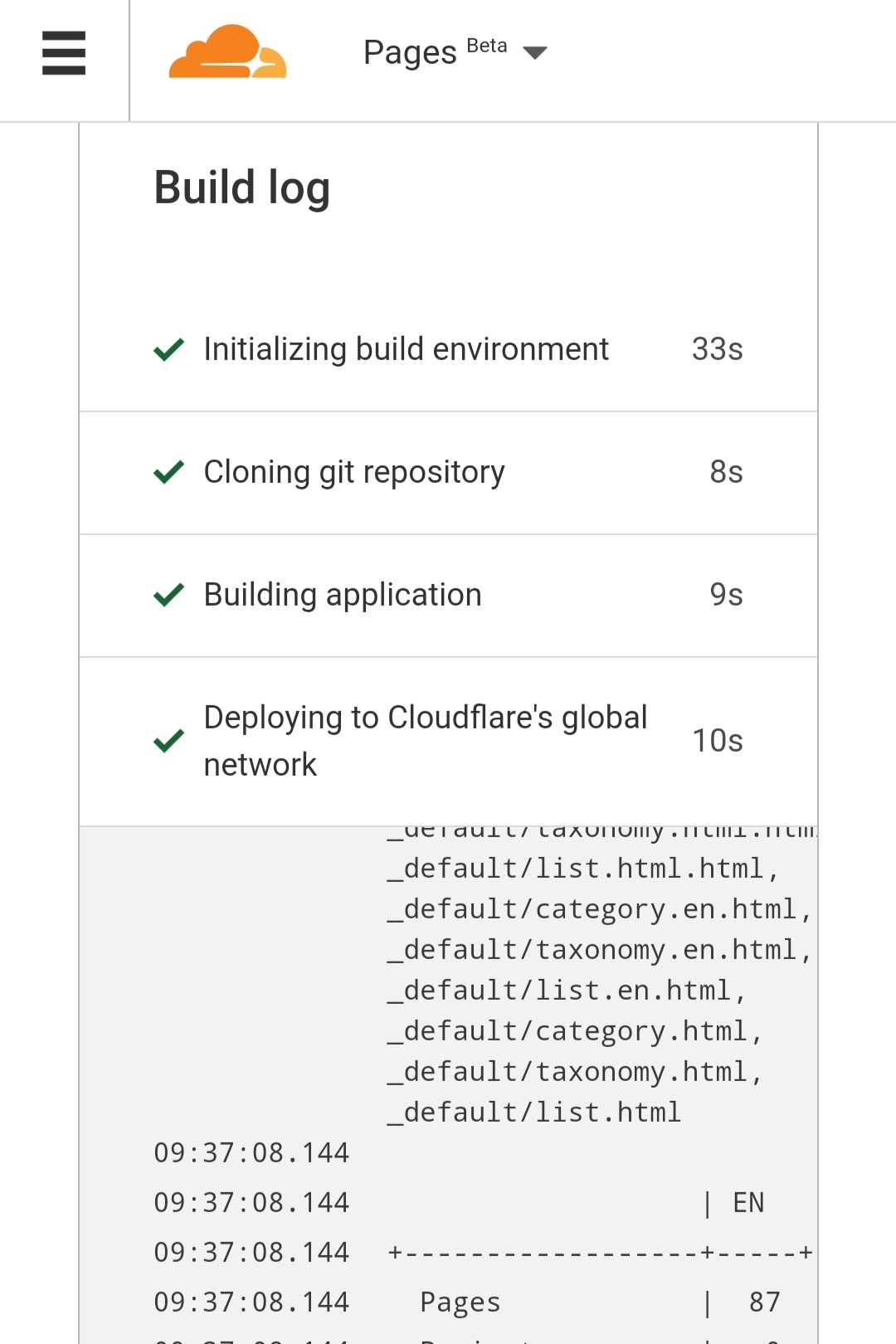Click the Pages row label in the log table
Image resolution: width=896 pixels, height=1344 pixels.
pyautogui.click(x=460, y=1303)
